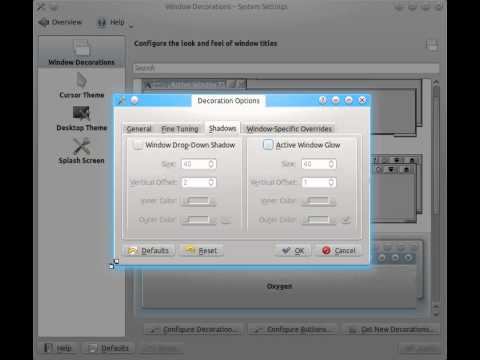This screenshot has height=360, width=480.
Task: Click the drop-down shadow Size spinbox
Action: [x=199, y=164]
